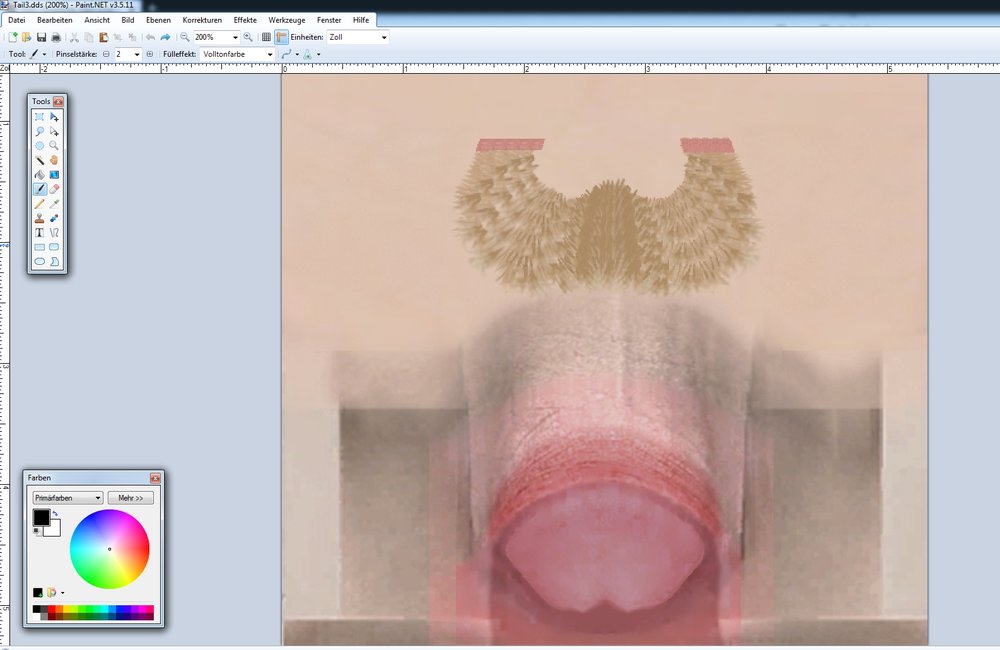
Task: Click the Mehr >> button
Action: [x=131, y=498]
